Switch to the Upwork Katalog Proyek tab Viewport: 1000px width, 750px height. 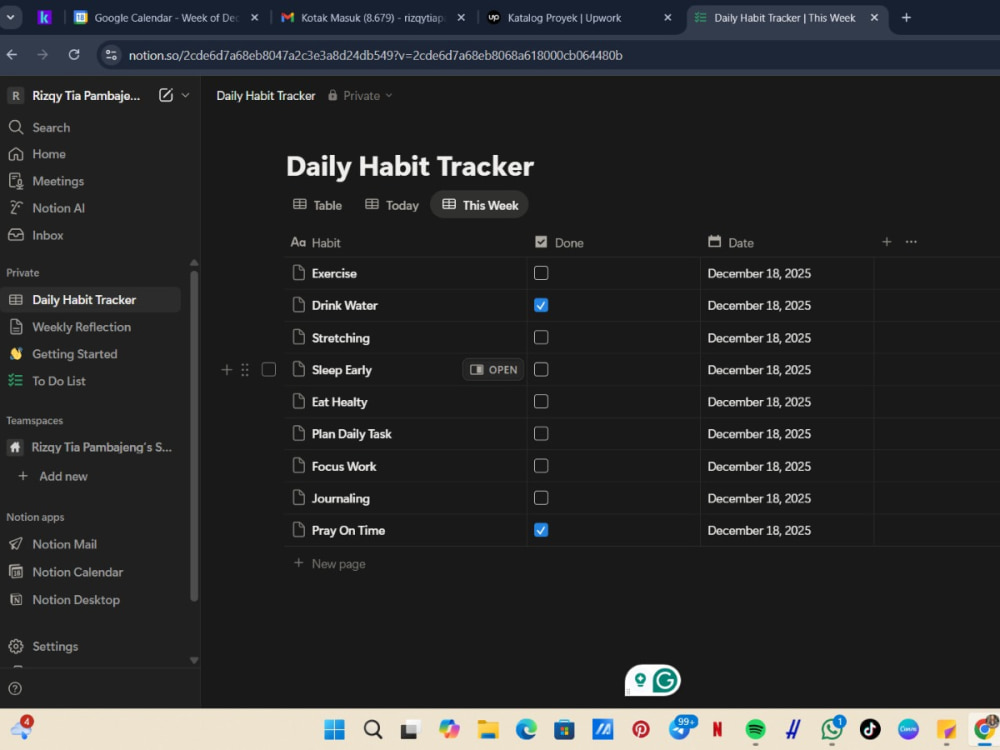click(x=579, y=18)
